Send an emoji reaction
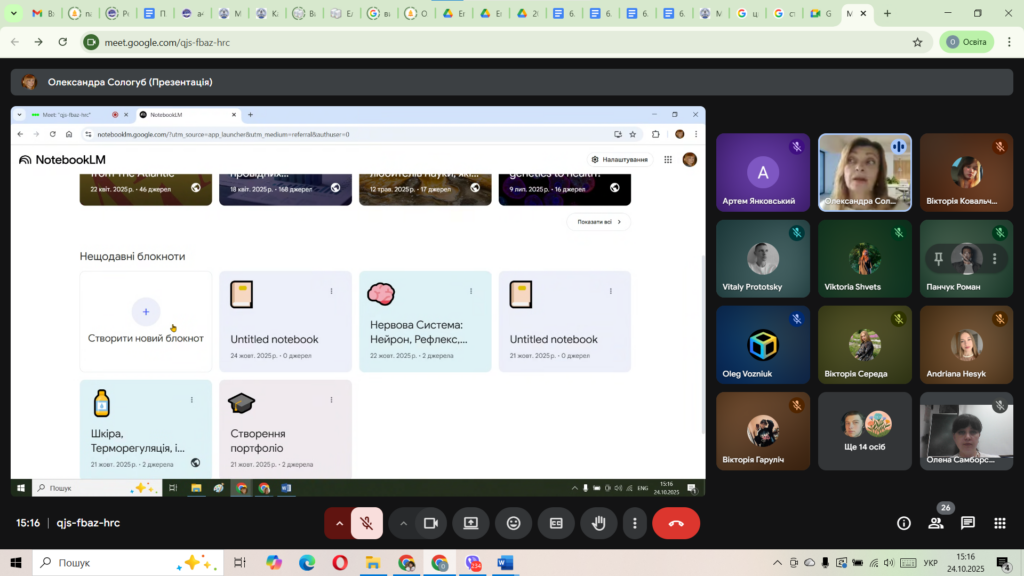The image size is (1024, 576). pos(513,523)
